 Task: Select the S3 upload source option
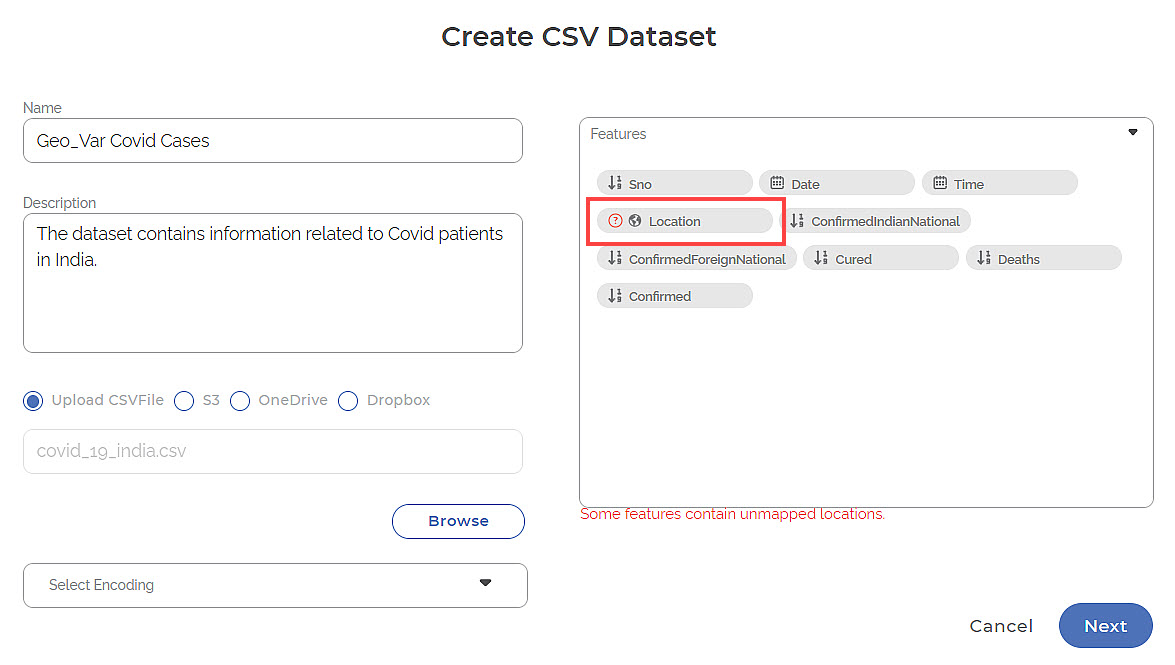tap(184, 400)
